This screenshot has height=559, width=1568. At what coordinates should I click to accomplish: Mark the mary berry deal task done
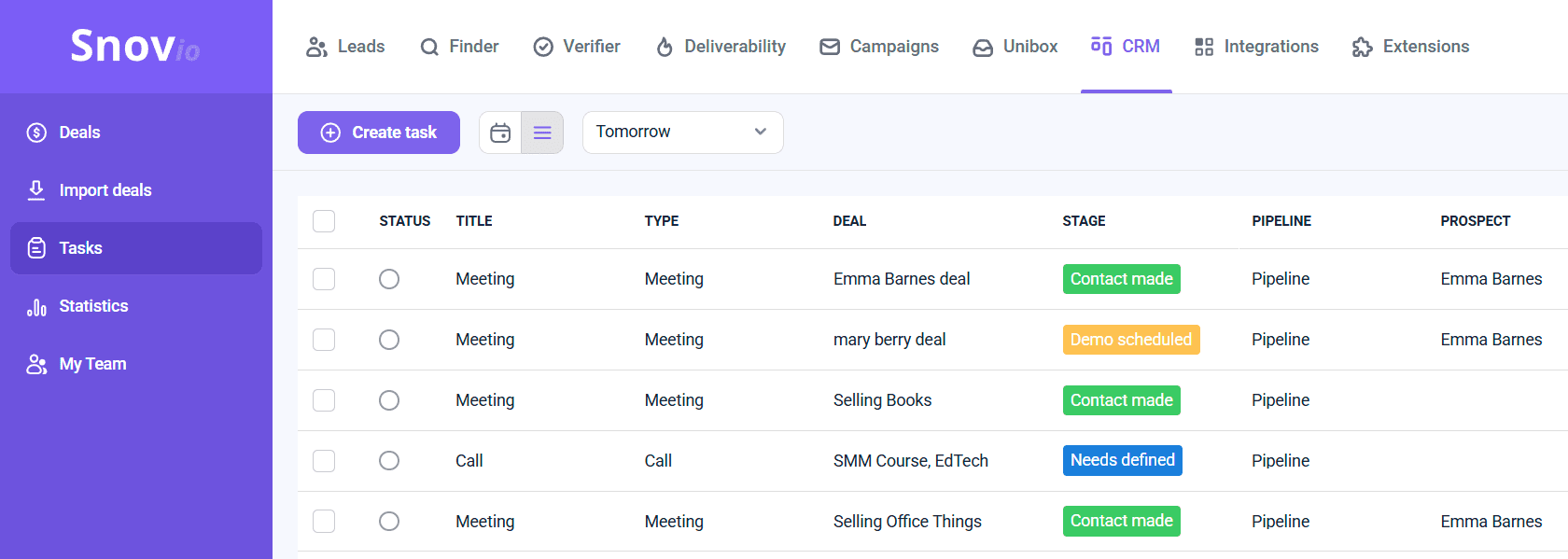(x=389, y=340)
